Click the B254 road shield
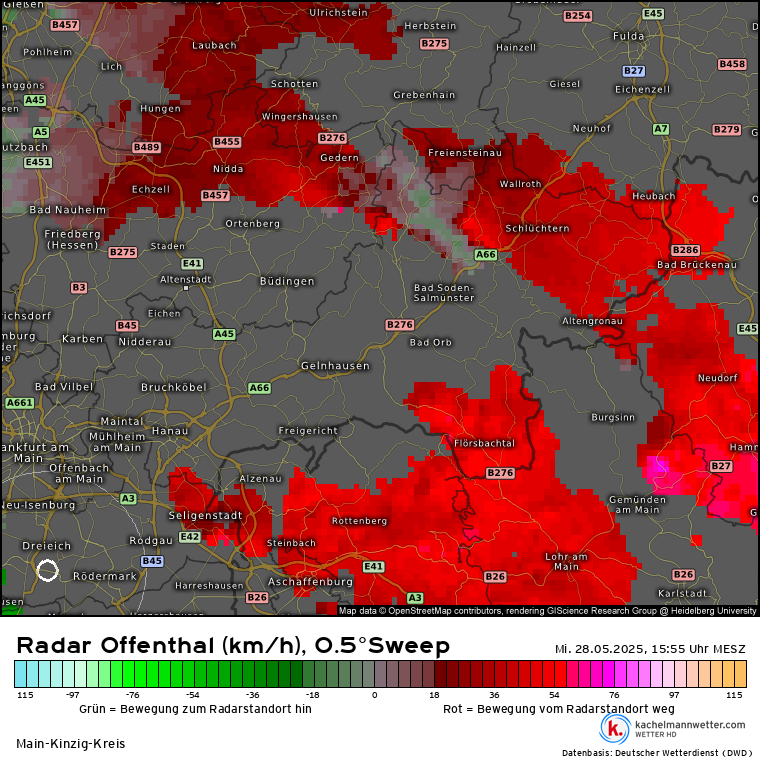 click(x=578, y=16)
